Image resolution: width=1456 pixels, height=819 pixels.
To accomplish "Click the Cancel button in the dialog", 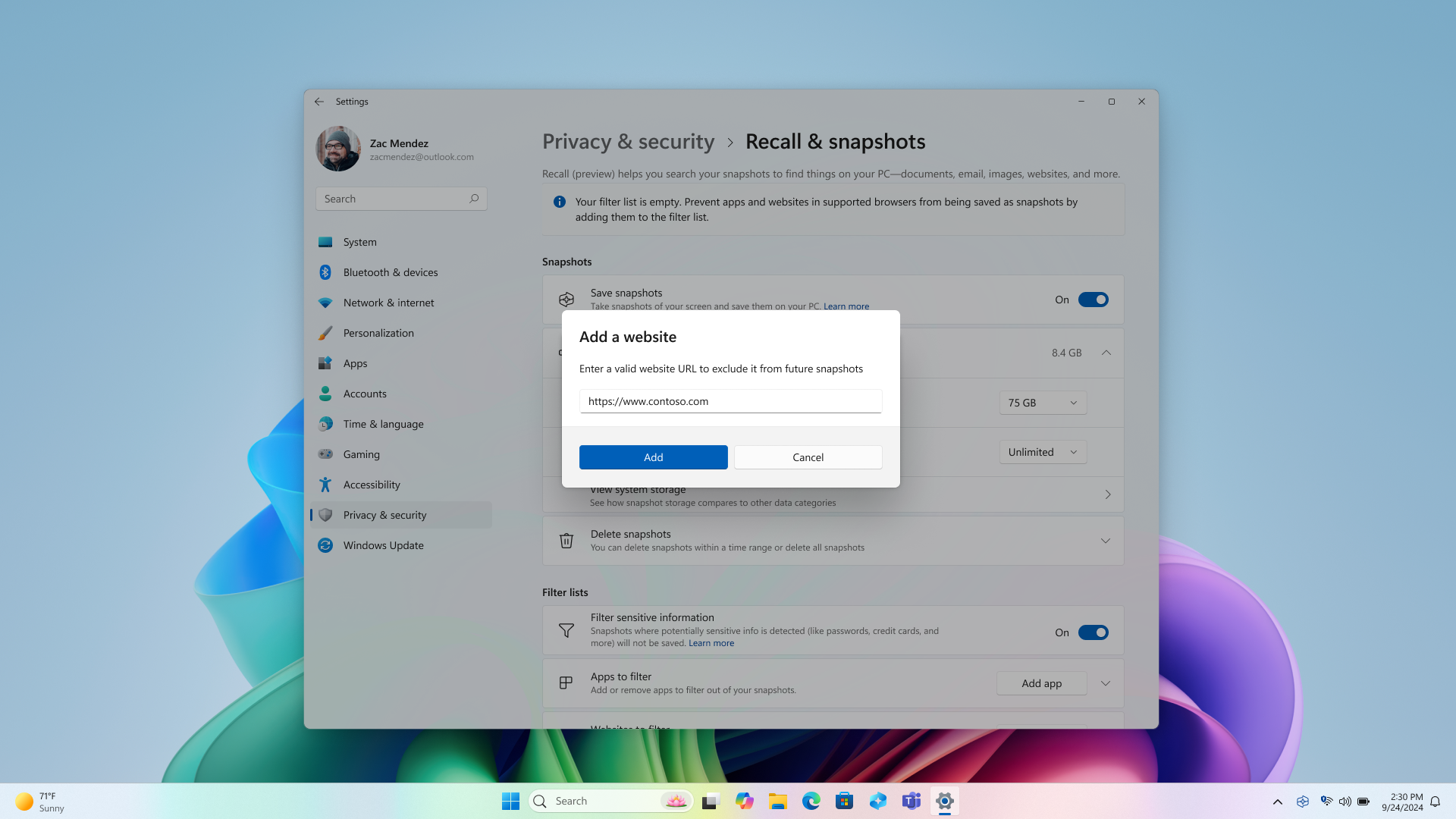I will tap(808, 457).
